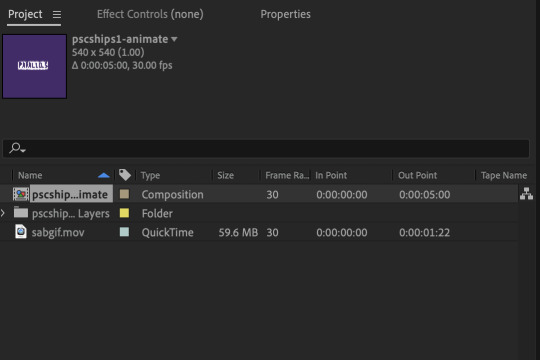Click the aqua label swatch for sabgif.mov
The image size is (540, 360).
pos(124,232)
